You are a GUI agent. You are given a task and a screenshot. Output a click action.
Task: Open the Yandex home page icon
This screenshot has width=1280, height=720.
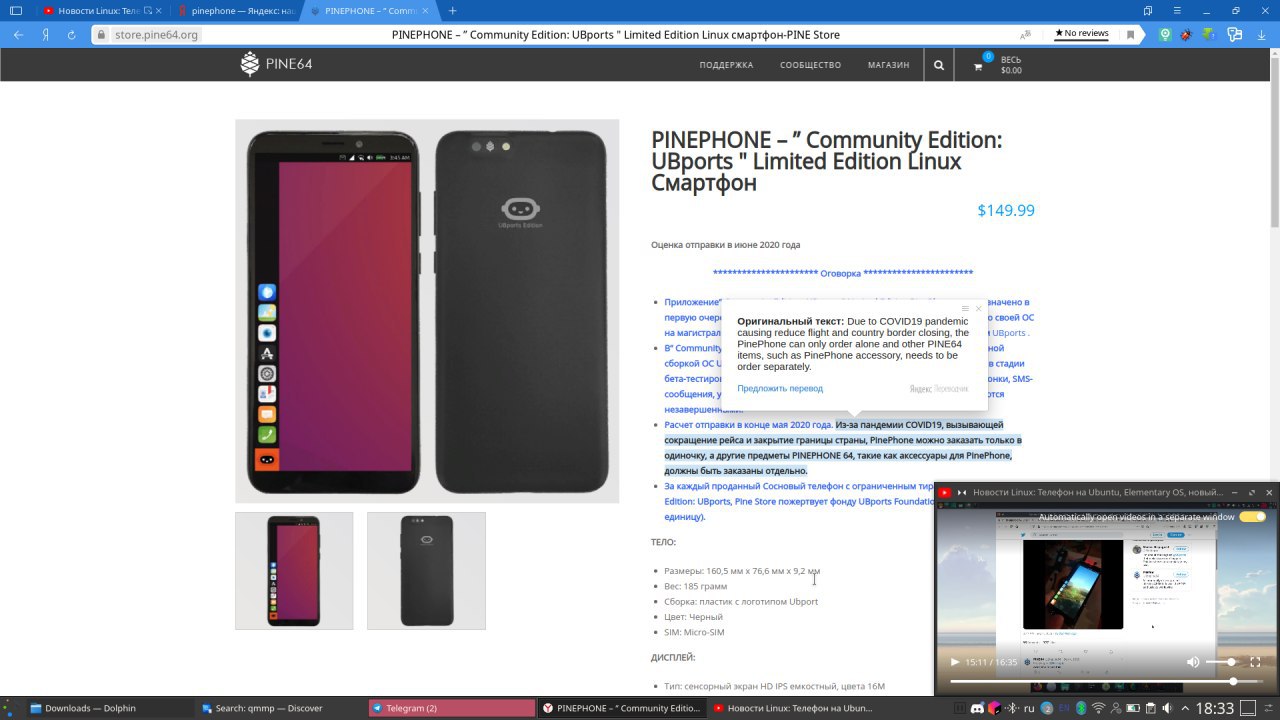(x=46, y=34)
